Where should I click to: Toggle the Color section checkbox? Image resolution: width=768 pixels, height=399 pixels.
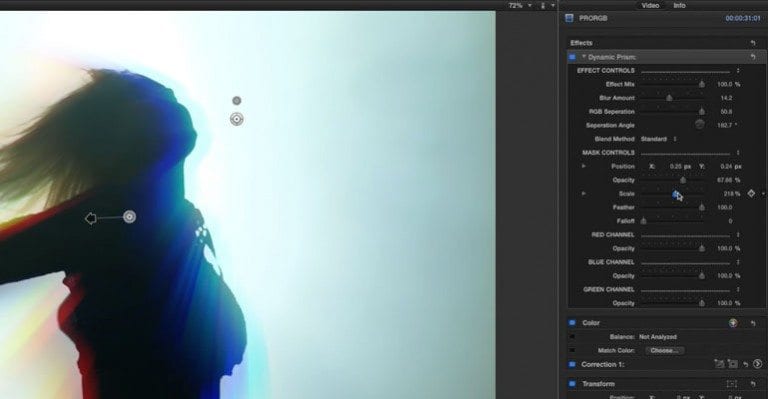(572, 323)
